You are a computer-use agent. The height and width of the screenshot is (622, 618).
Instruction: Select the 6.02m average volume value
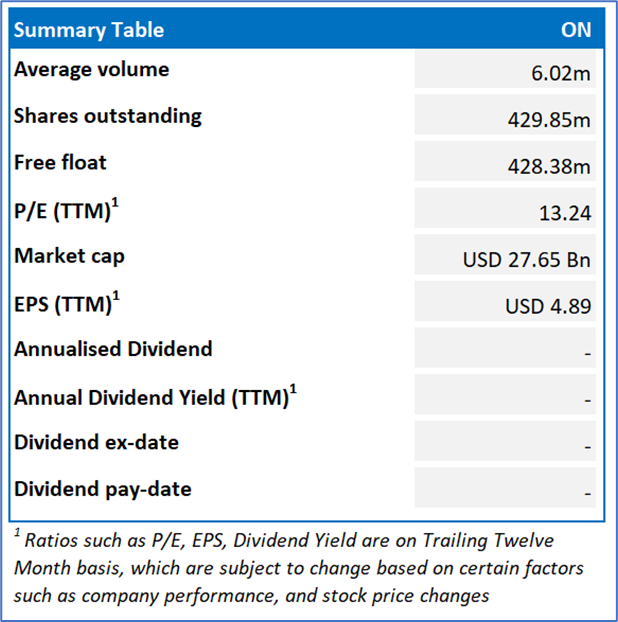tap(564, 72)
